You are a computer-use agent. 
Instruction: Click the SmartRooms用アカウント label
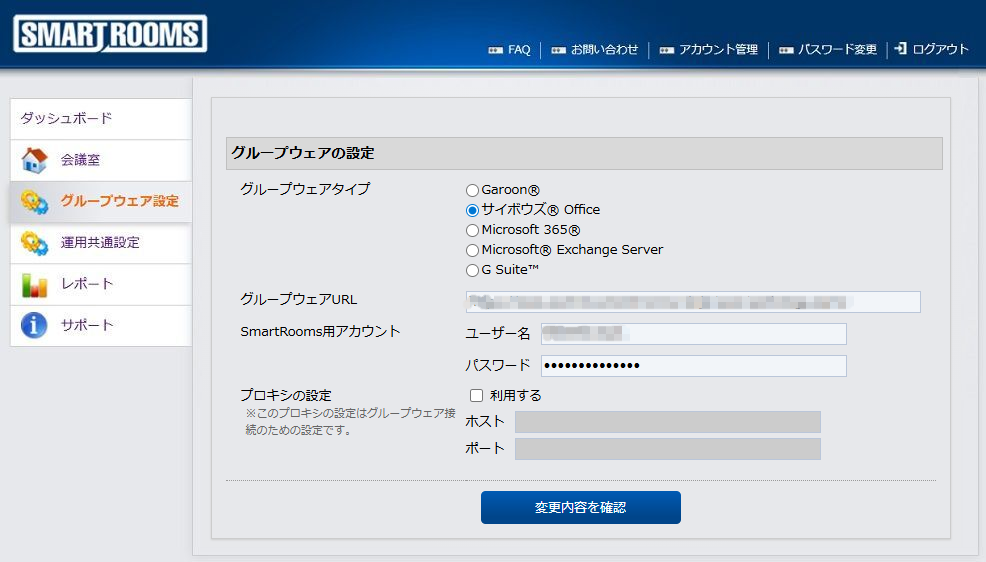point(320,331)
